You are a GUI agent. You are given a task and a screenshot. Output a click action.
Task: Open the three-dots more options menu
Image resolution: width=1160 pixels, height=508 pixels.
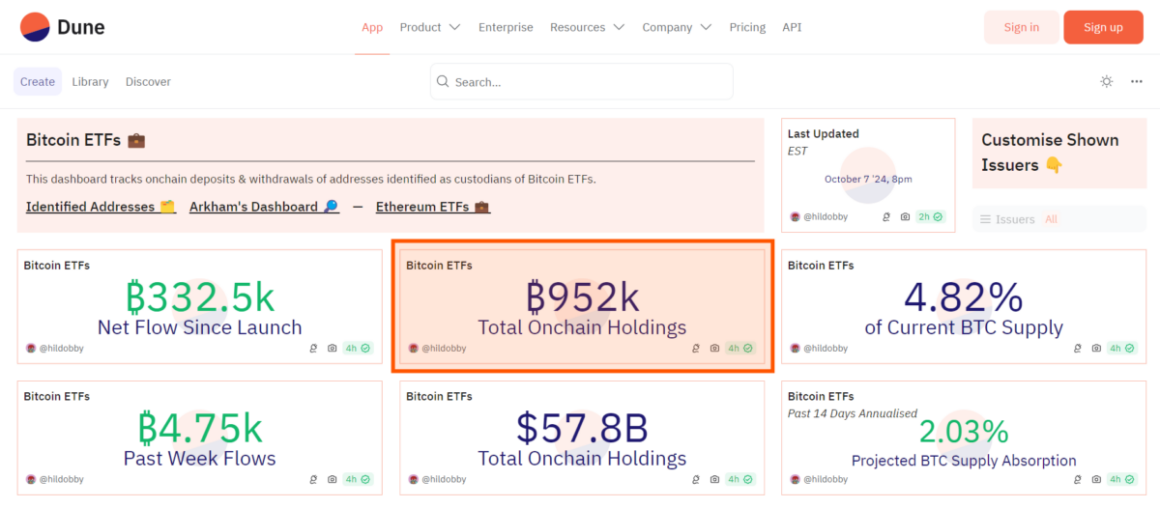tap(1137, 81)
